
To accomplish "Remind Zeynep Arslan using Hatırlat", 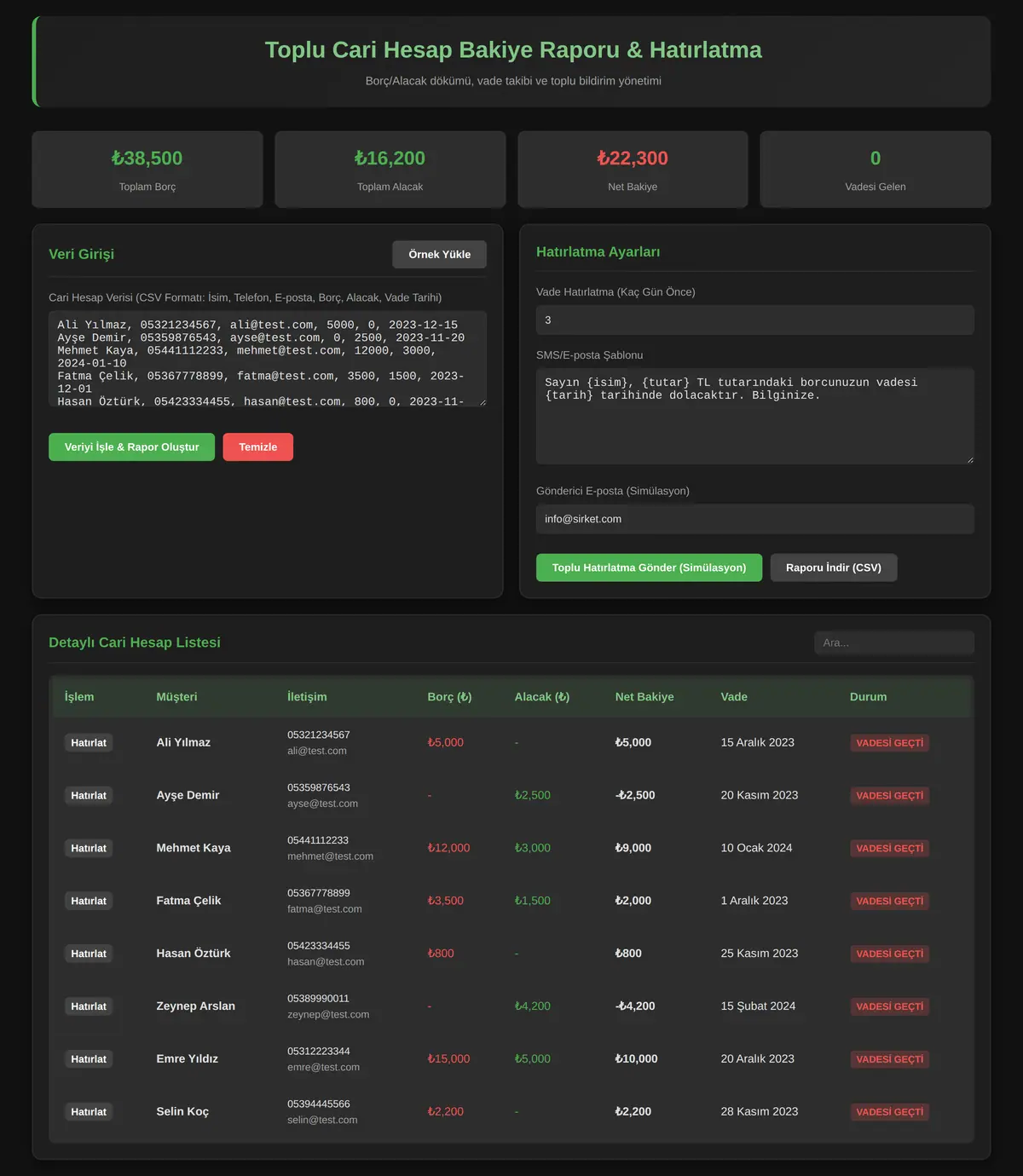I will tap(89, 1006).
